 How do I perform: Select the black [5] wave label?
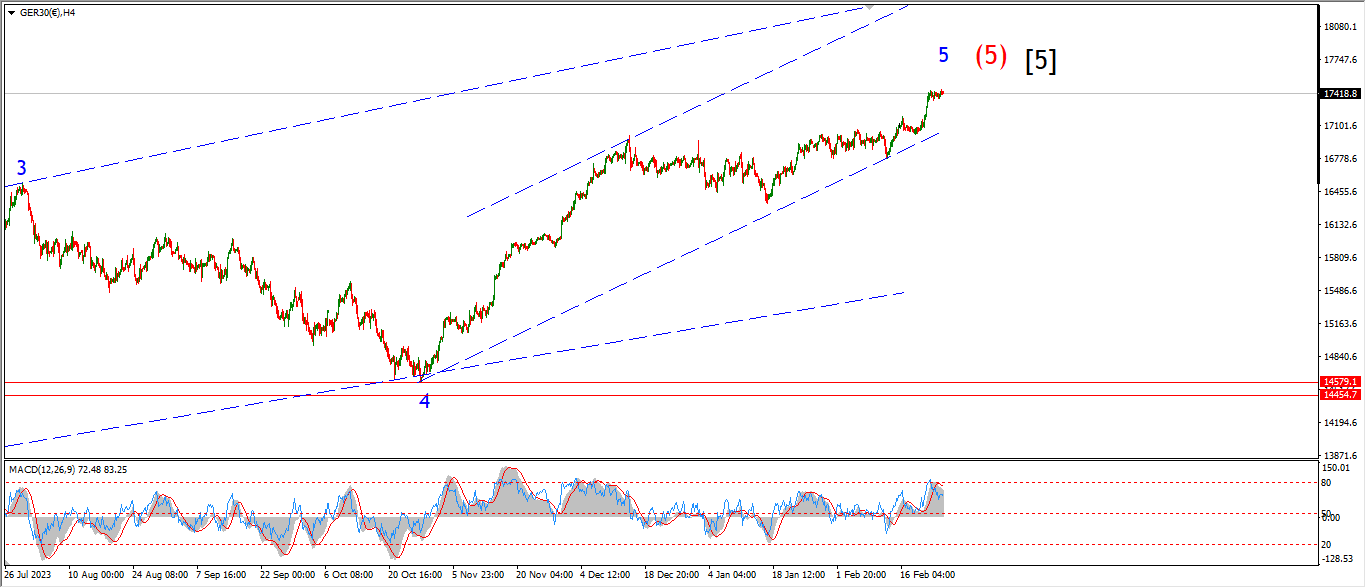click(x=1040, y=61)
